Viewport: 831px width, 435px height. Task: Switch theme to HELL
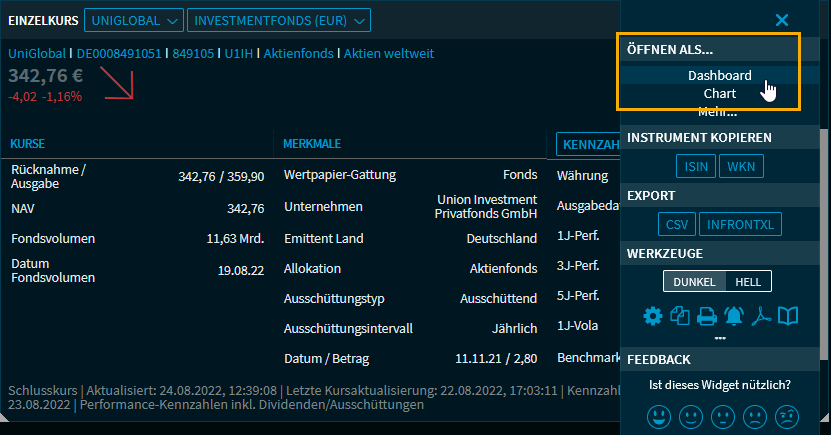[x=747, y=282]
